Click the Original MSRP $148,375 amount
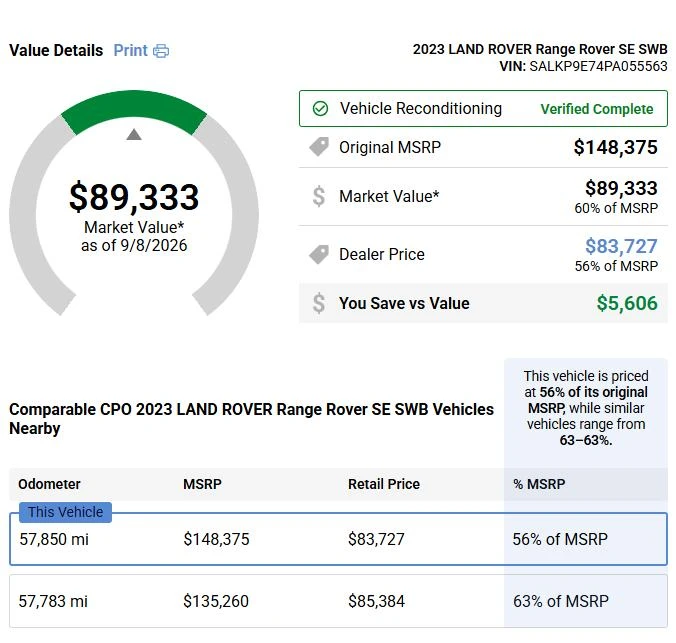The width and height of the screenshot is (676, 643). 615,147
